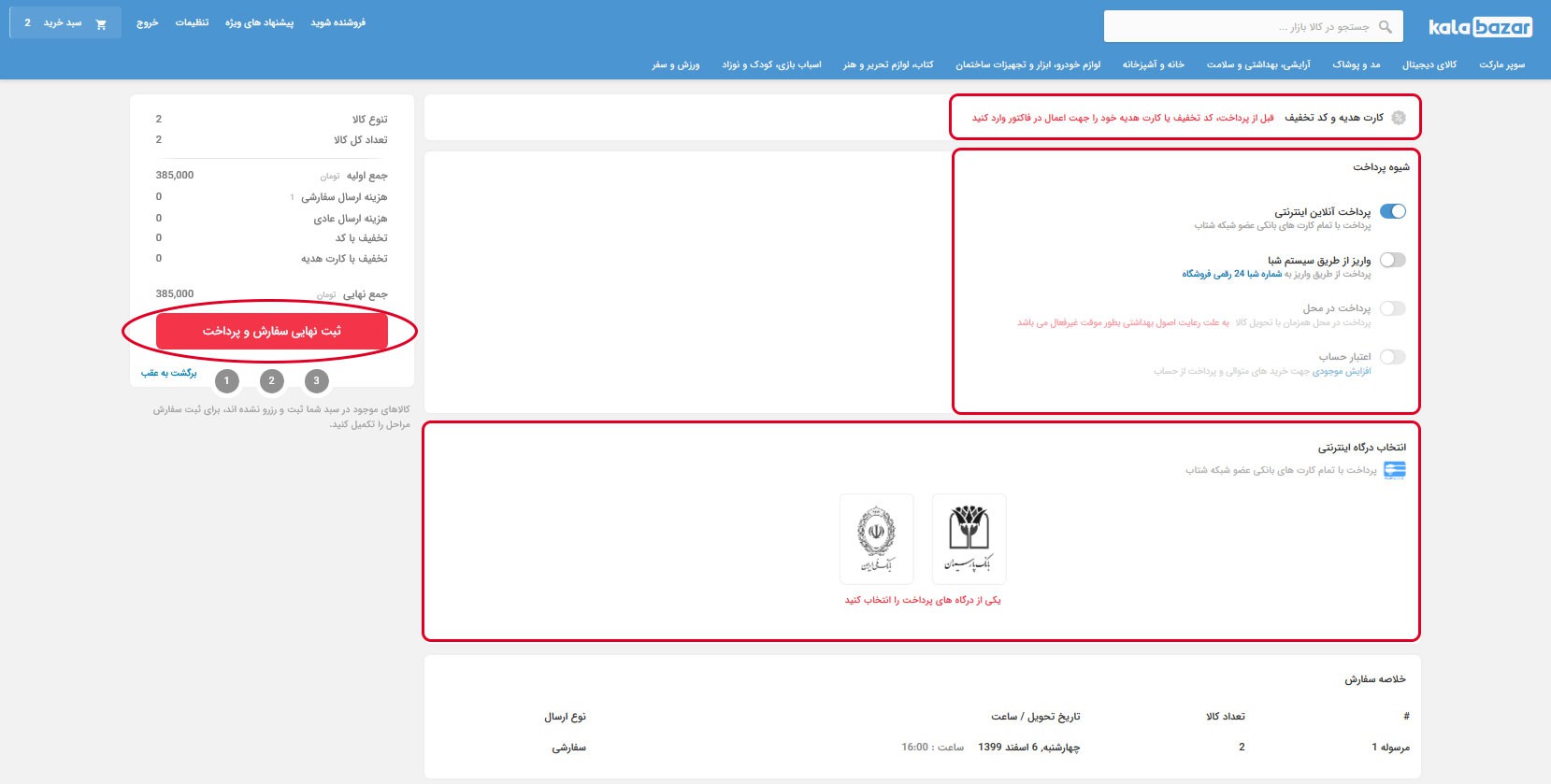This screenshot has height=784, width=1551.
Task: Open the ورزش و سفر category
Action: point(676,64)
